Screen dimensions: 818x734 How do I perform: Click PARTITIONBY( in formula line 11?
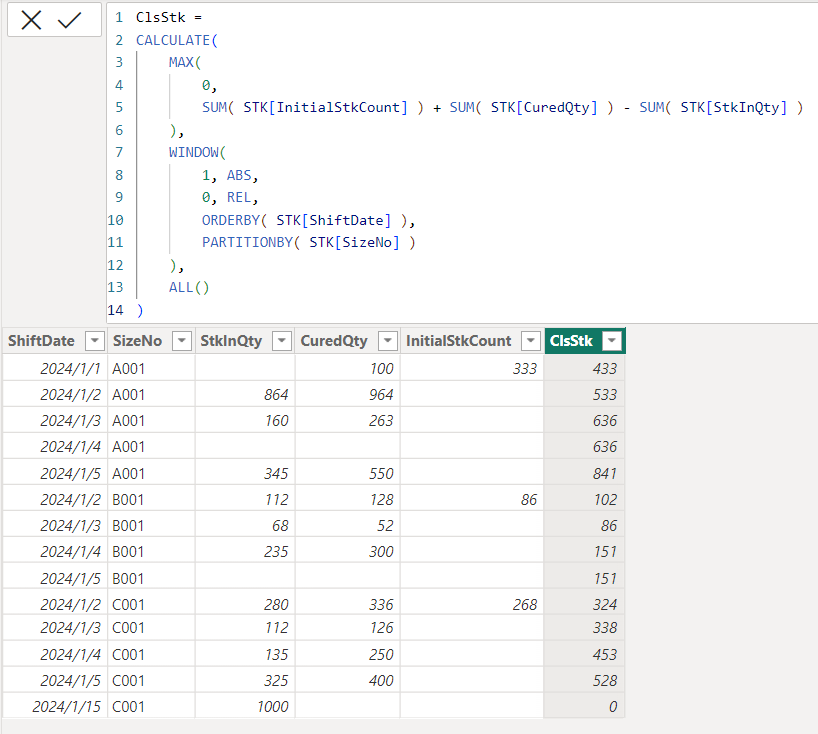251,243
